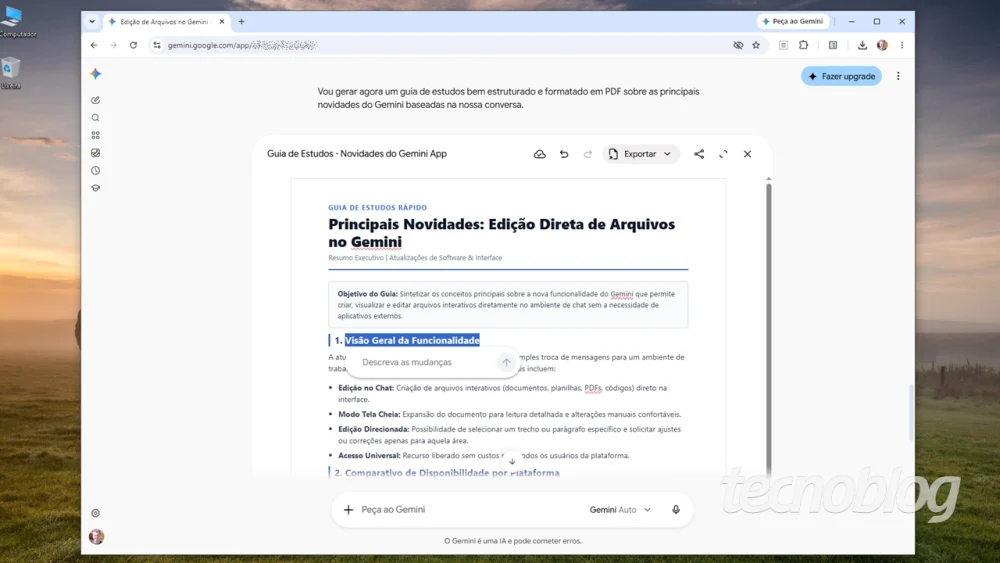This screenshot has width=1000, height=563.
Task: Open the Lixeira recycle bin desktop icon
Action: (x=11, y=73)
